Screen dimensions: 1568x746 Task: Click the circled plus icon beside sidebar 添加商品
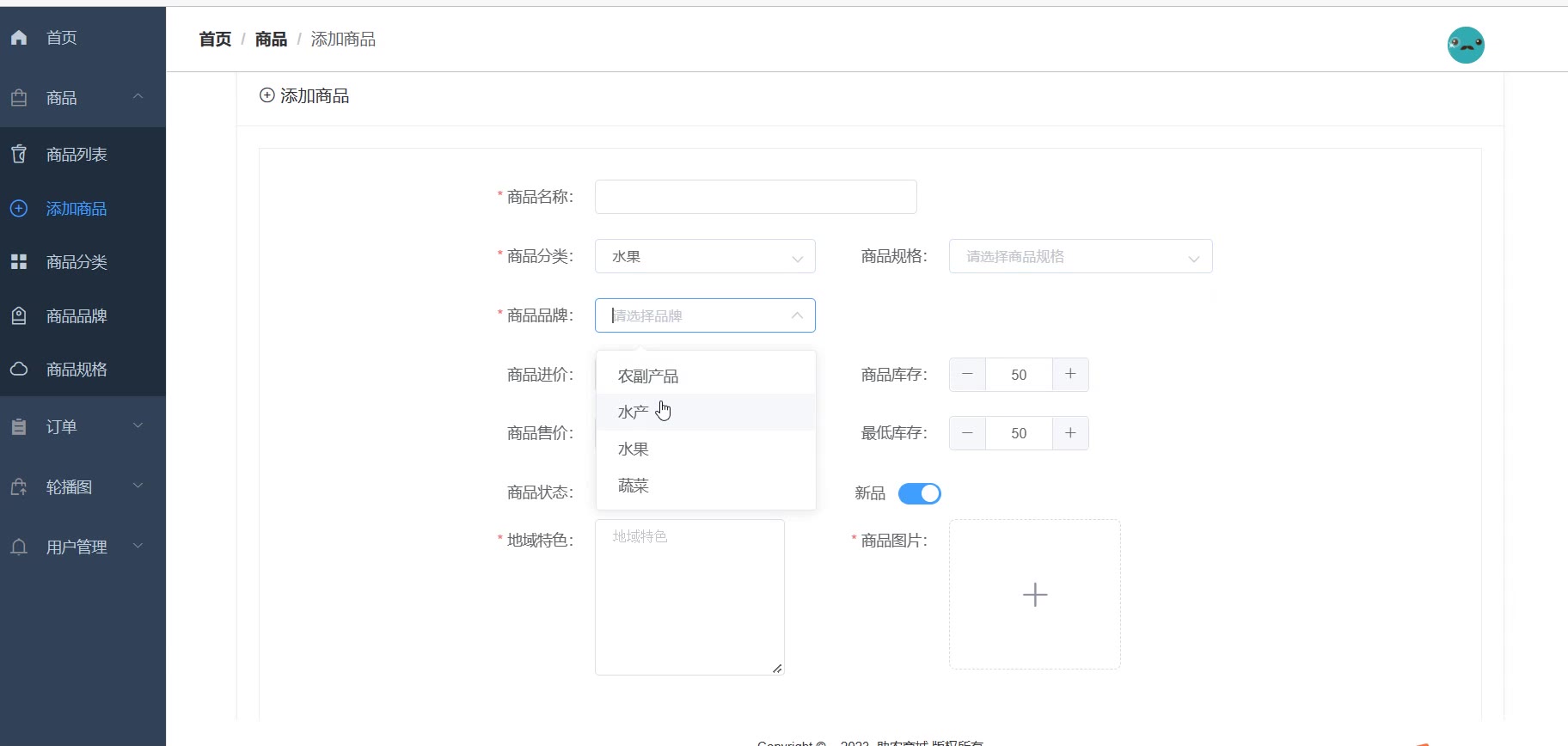coord(19,209)
